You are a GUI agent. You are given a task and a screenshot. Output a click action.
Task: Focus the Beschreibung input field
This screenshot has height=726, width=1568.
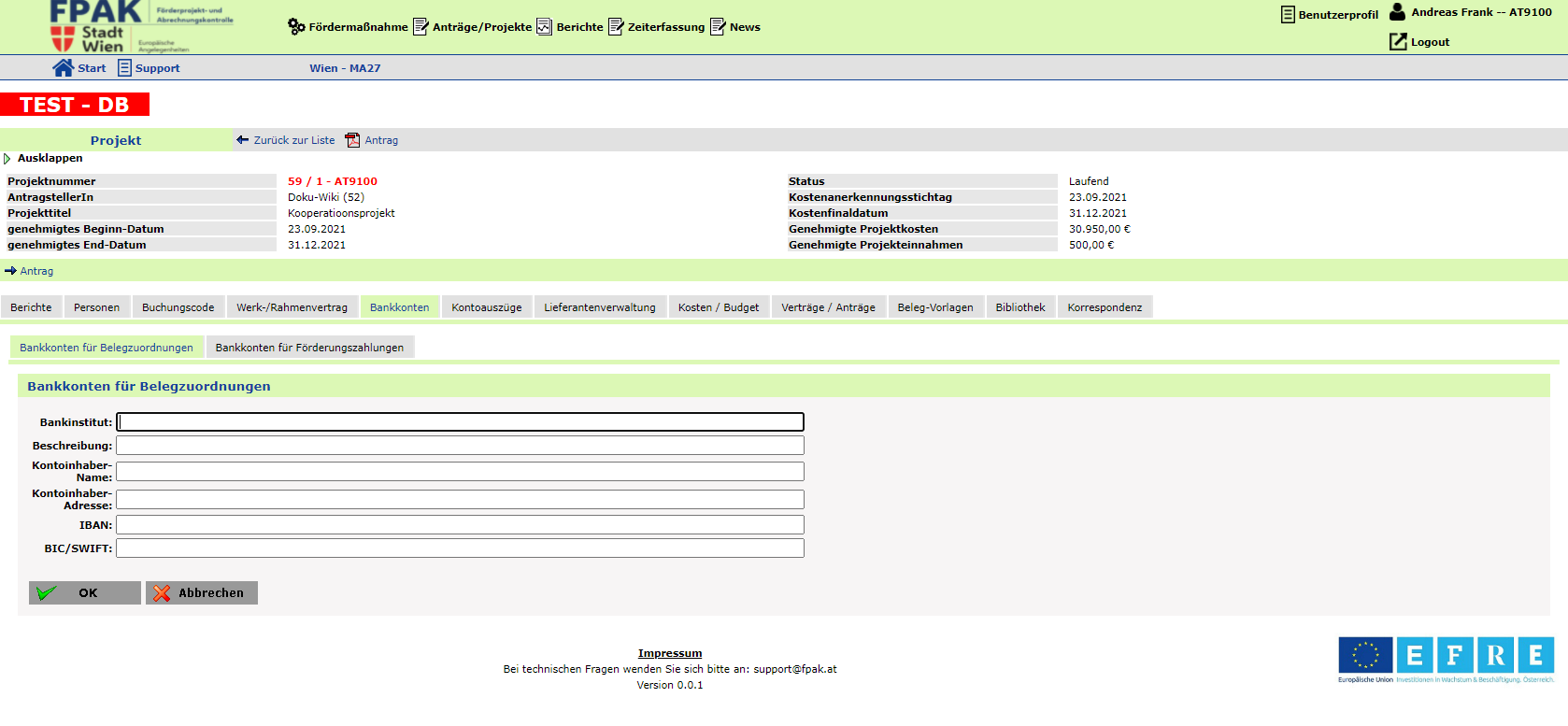pos(460,446)
